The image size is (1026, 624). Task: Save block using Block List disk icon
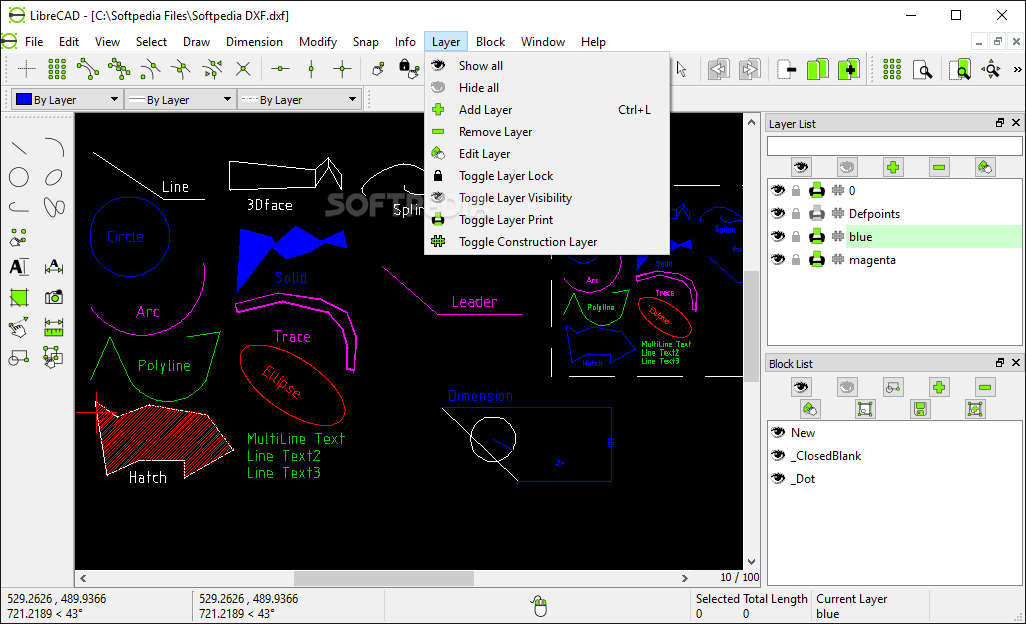pos(920,409)
